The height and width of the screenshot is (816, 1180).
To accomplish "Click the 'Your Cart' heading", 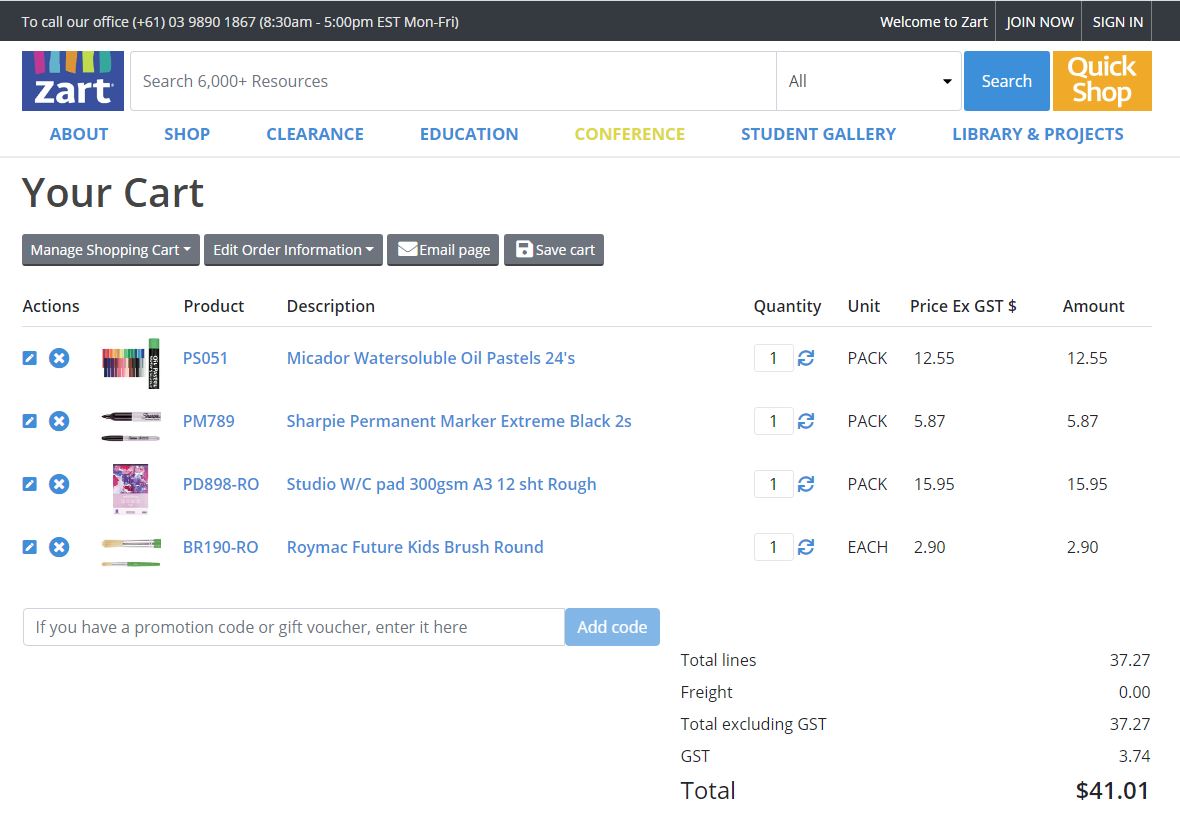I will point(113,193).
